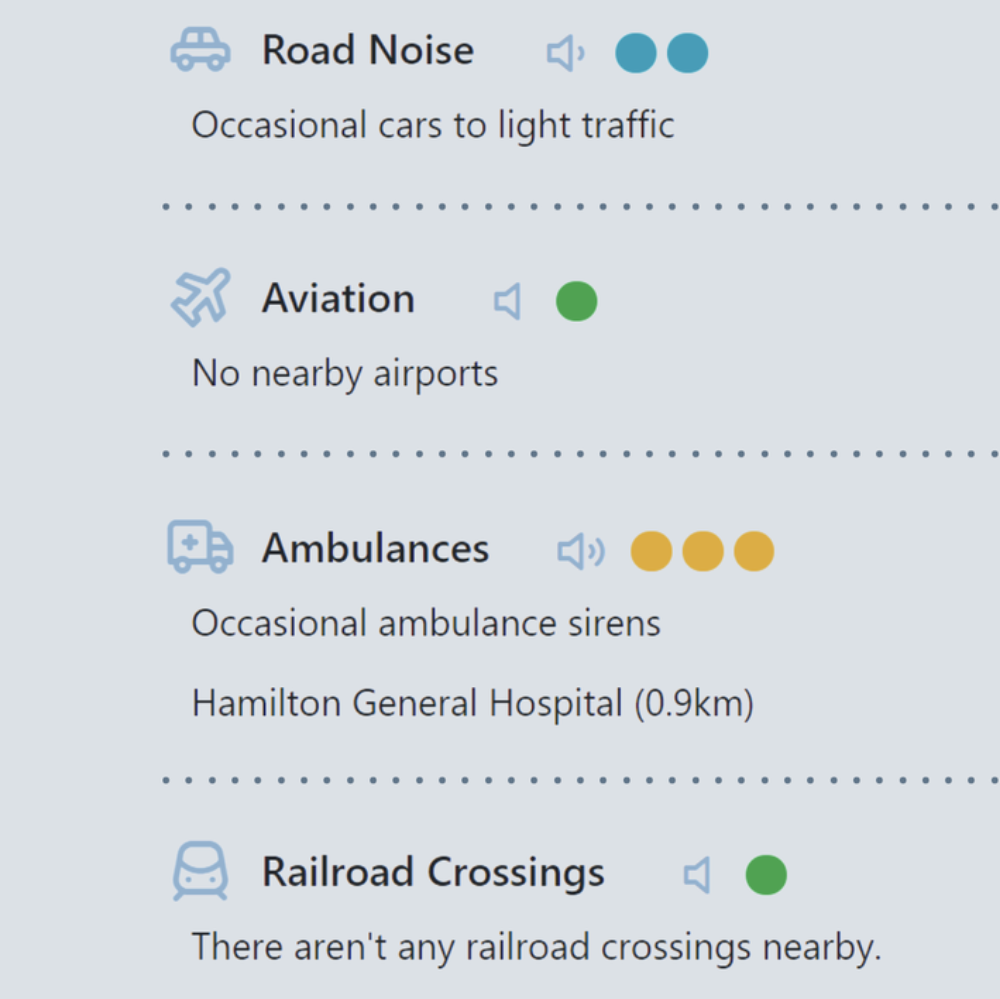Select the Ambulances heading
This screenshot has height=999, width=1000.
376,548
